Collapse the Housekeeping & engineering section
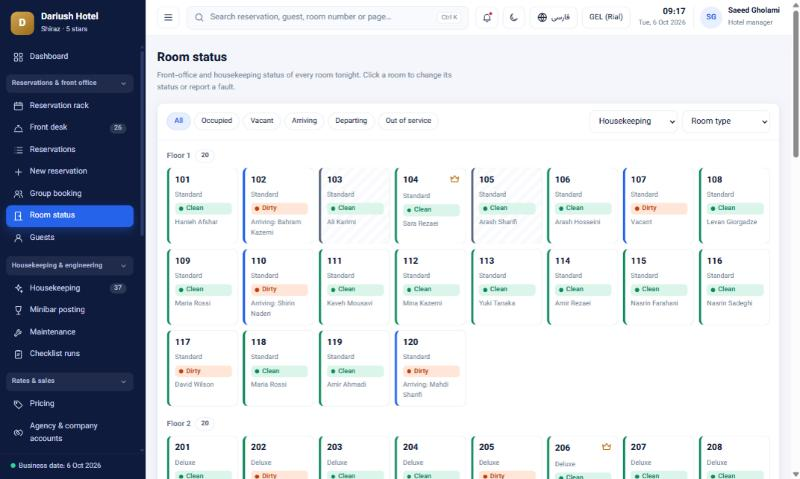 69,265
